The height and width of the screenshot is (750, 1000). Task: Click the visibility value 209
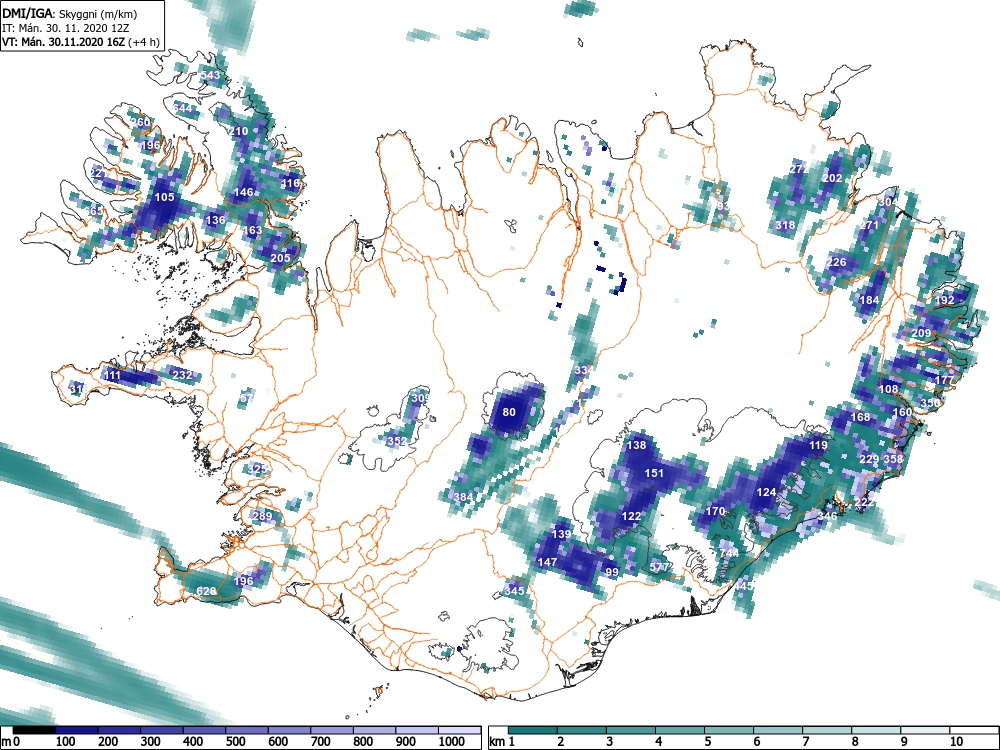pyautogui.click(x=921, y=333)
